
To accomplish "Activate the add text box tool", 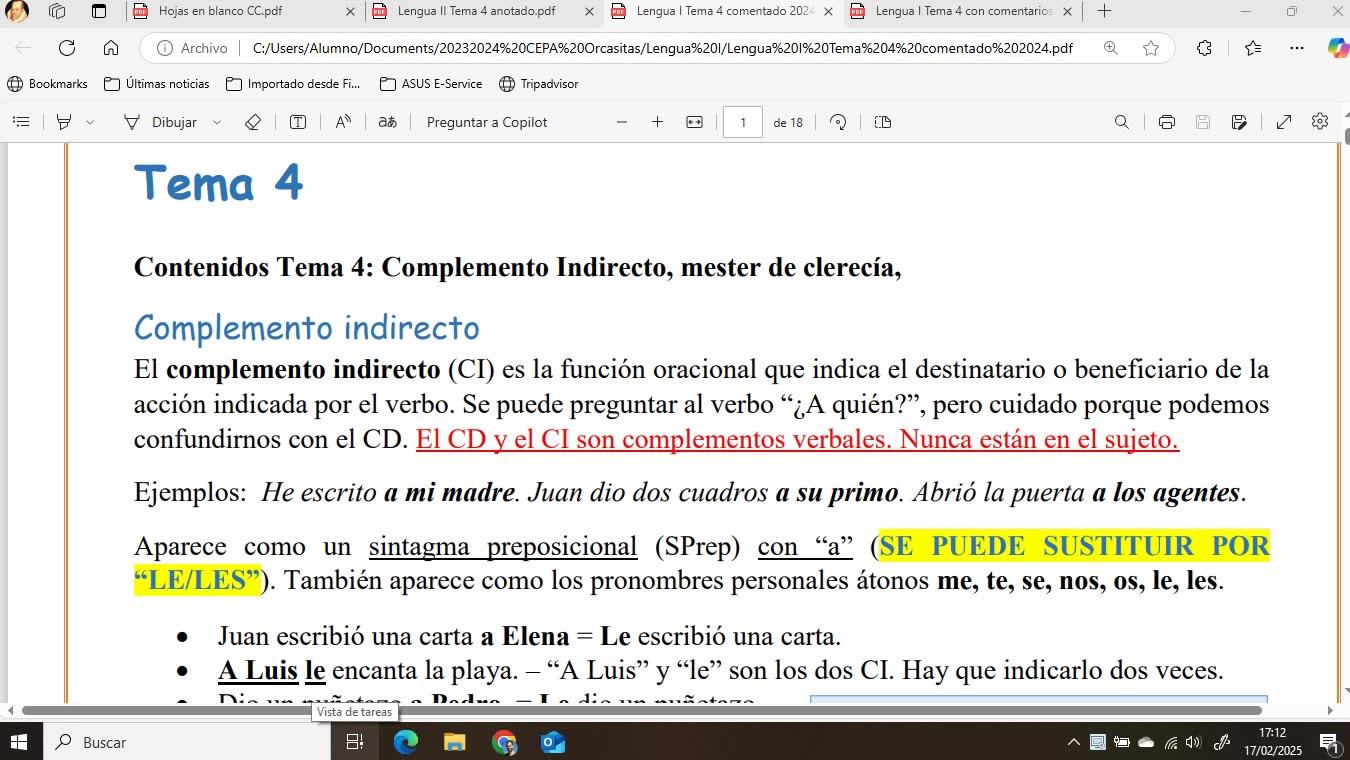I will pyautogui.click(x=298, y=122).
